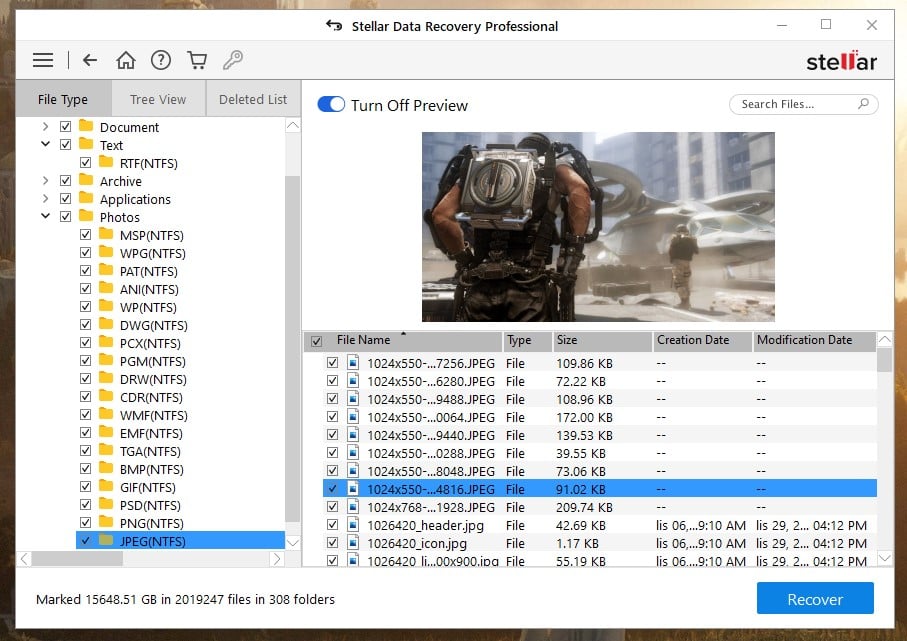Screen dimensions: 907x641
Task: Click the Recover button
Action: pos(815,598)
